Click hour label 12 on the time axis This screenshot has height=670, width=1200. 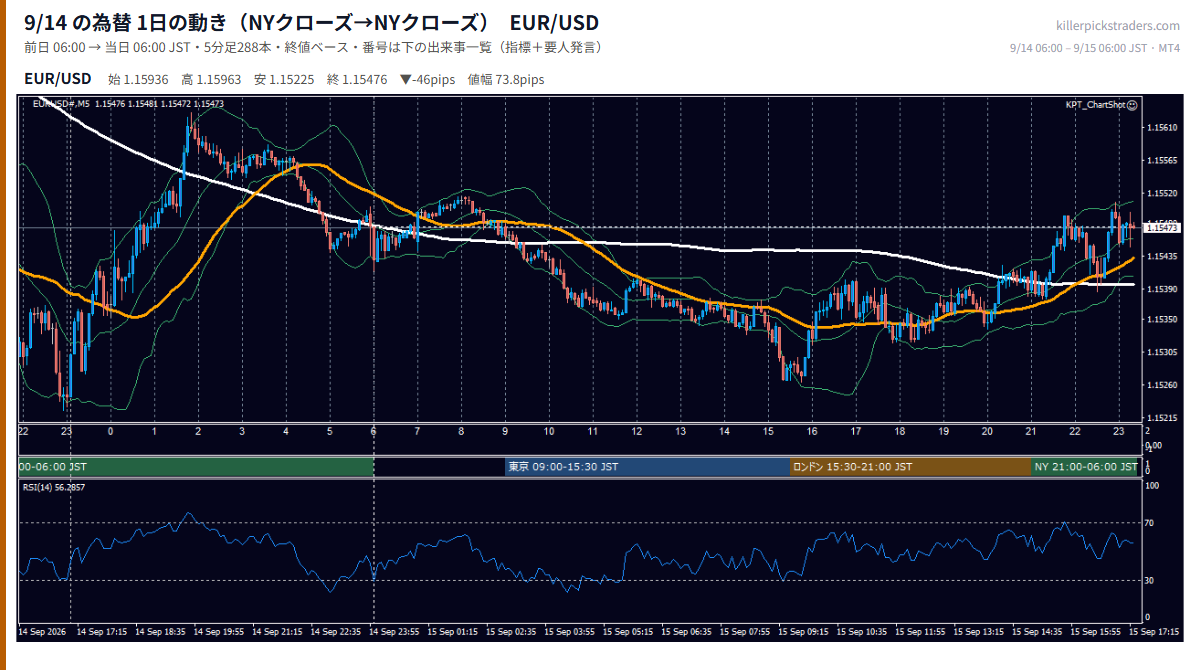point(636,431)
